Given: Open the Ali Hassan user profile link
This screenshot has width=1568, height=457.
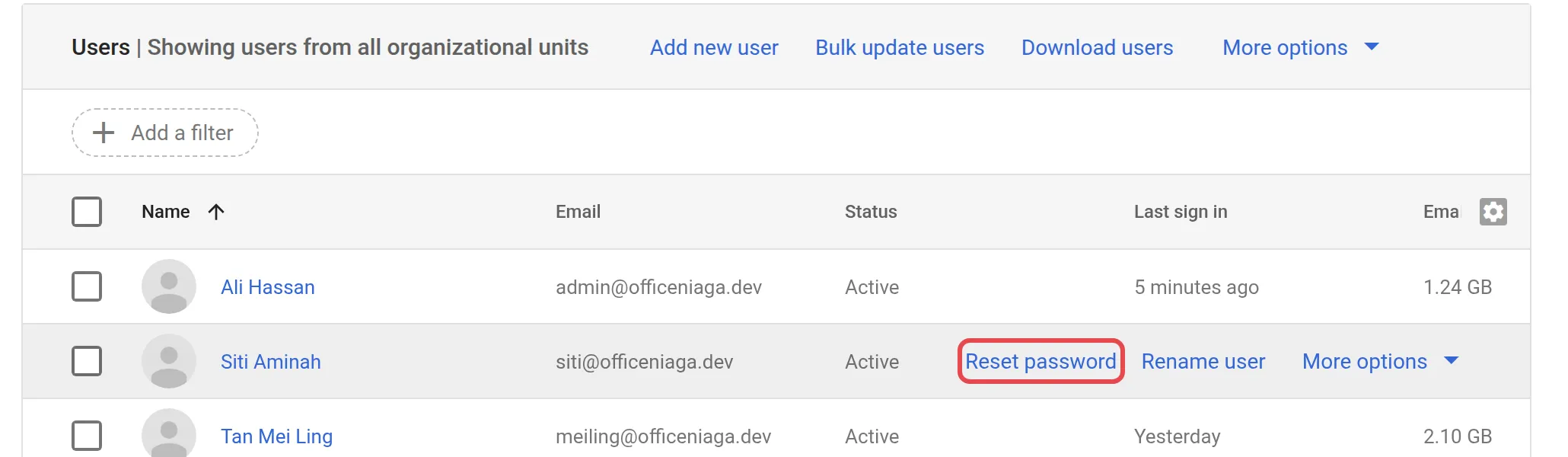Looking at the screenshot, I should (x=268, y=287).
